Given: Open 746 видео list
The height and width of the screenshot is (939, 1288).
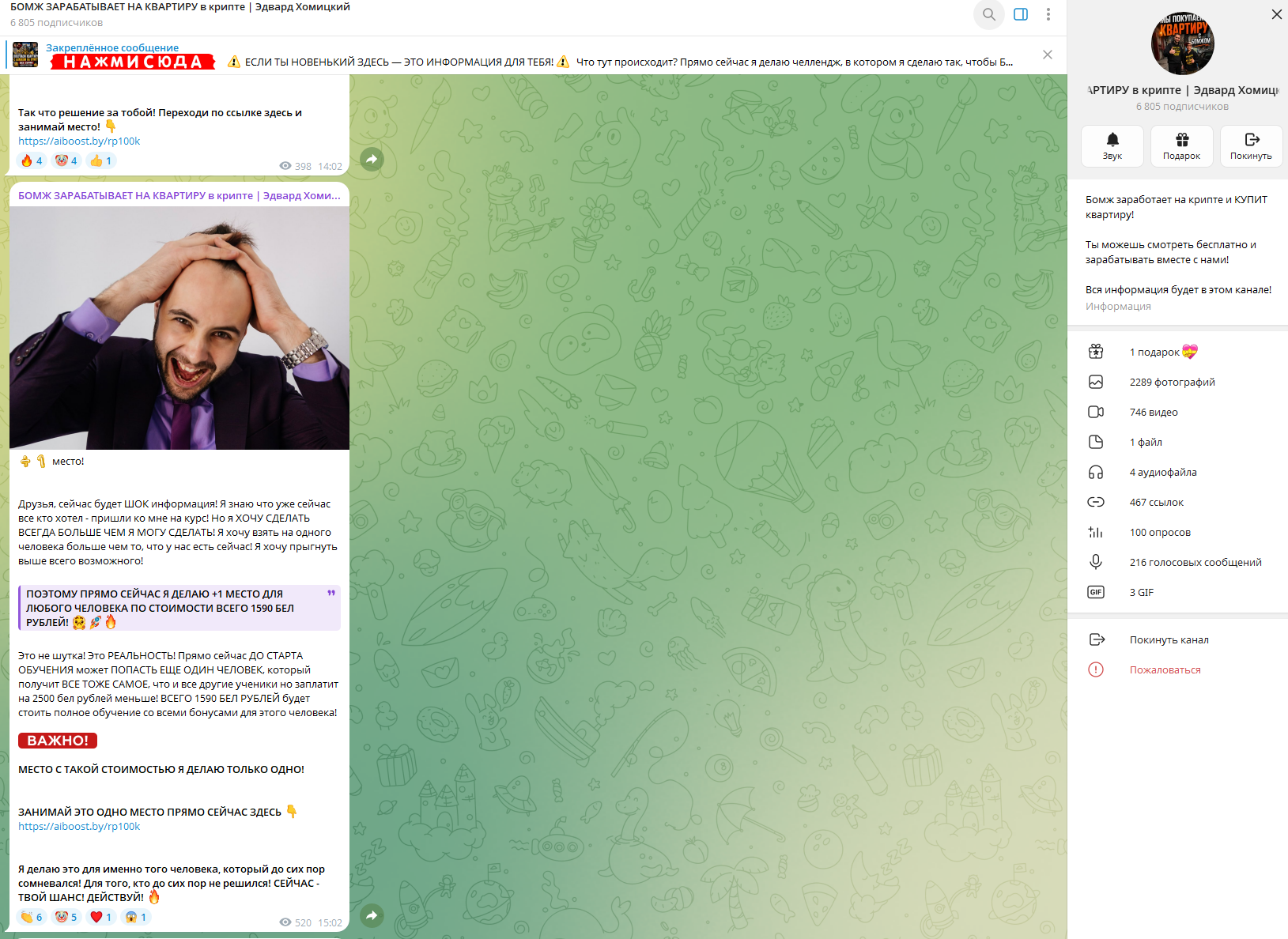Looking at the screenshot, I should [x=1177, y=412].
